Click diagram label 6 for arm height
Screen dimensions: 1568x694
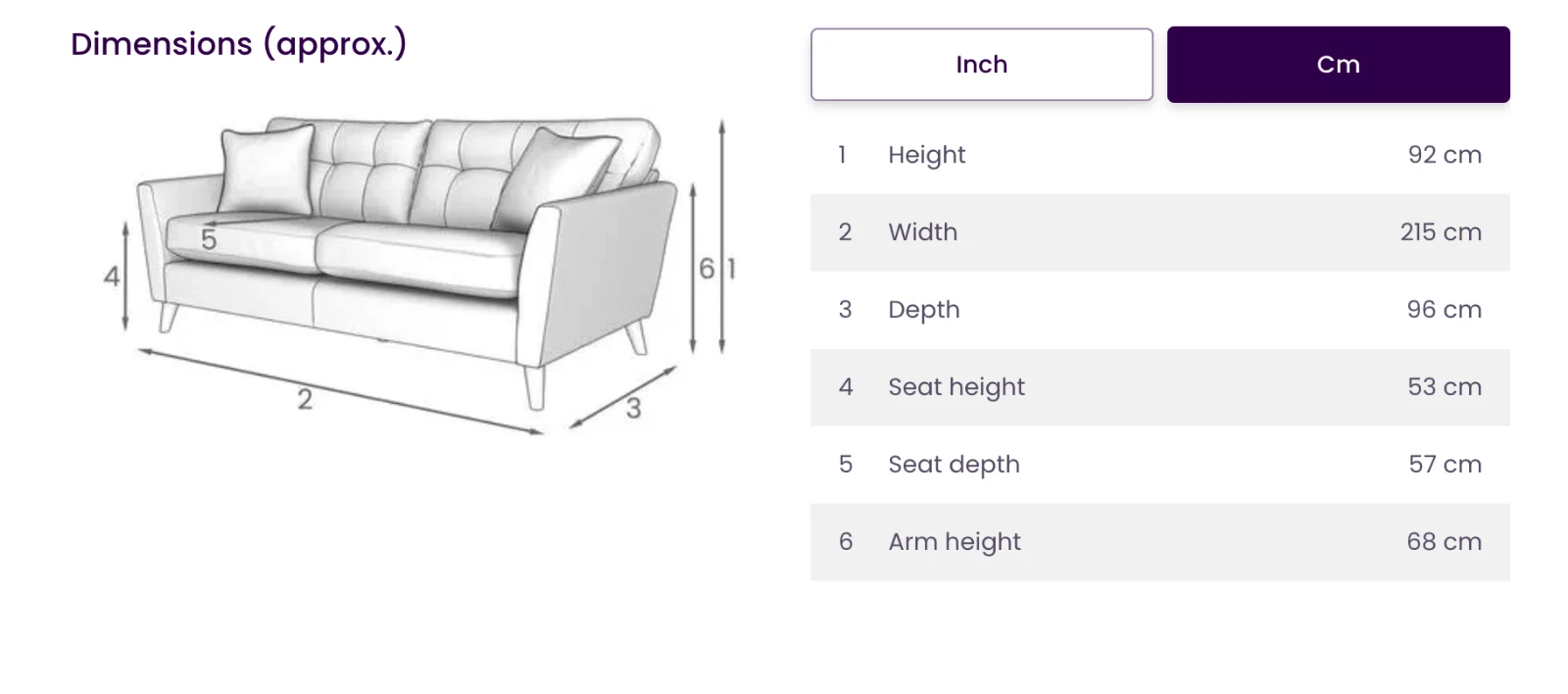click(x=707, y=269)
